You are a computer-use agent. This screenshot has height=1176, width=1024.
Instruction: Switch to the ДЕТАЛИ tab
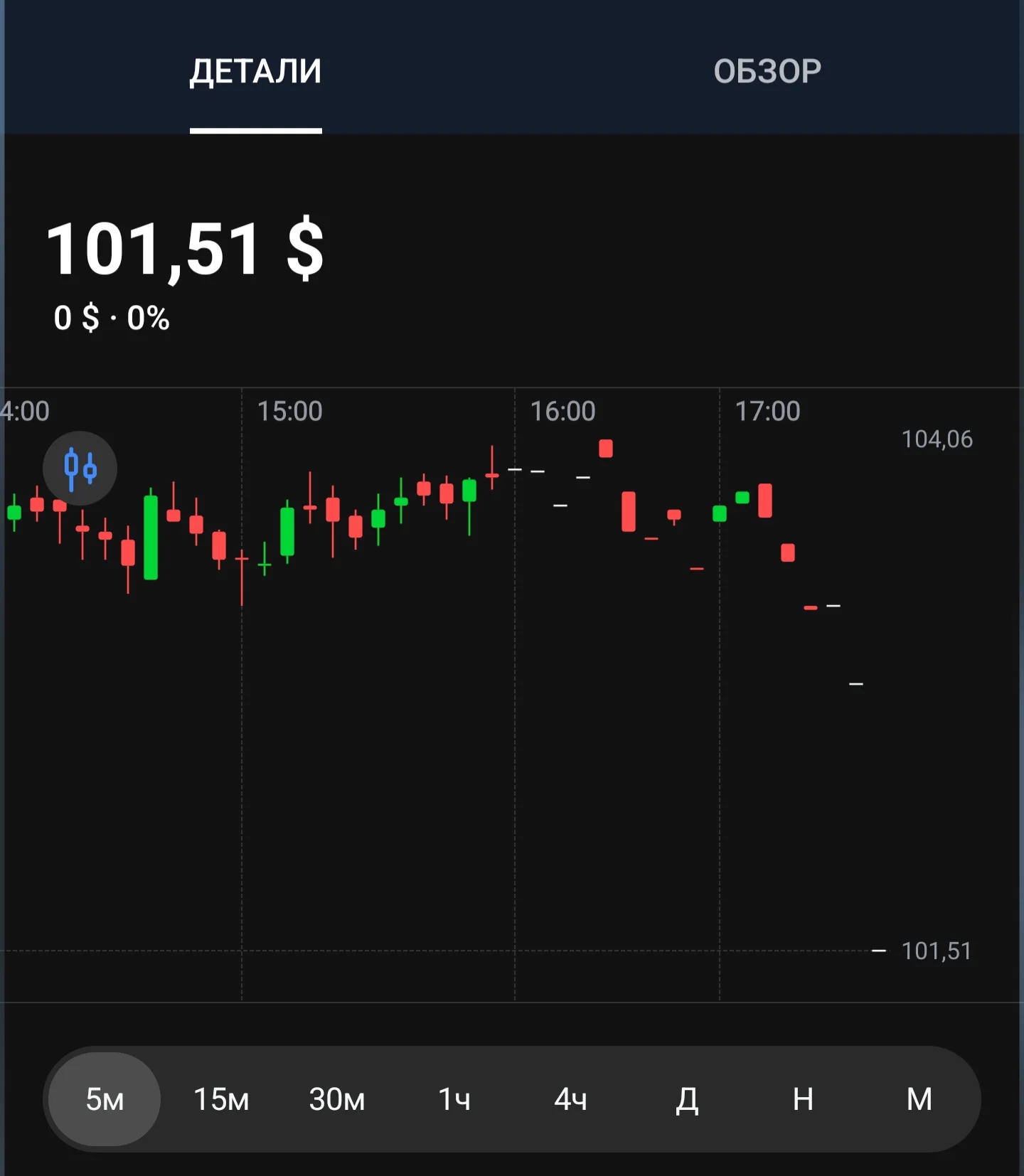click(x=256, y=71)
